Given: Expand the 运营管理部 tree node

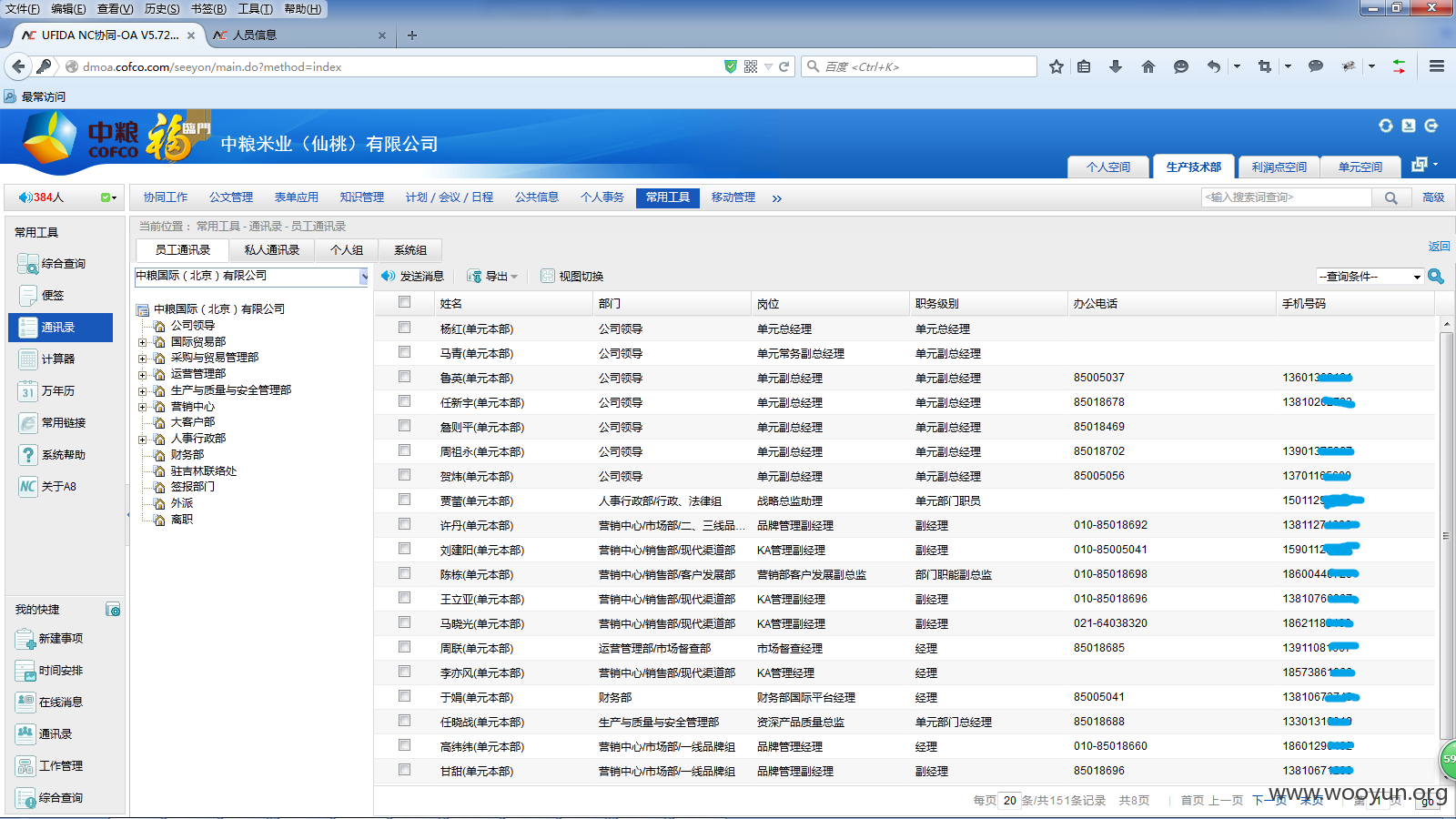Looking at the screenshot, I should tap(142, 374).
